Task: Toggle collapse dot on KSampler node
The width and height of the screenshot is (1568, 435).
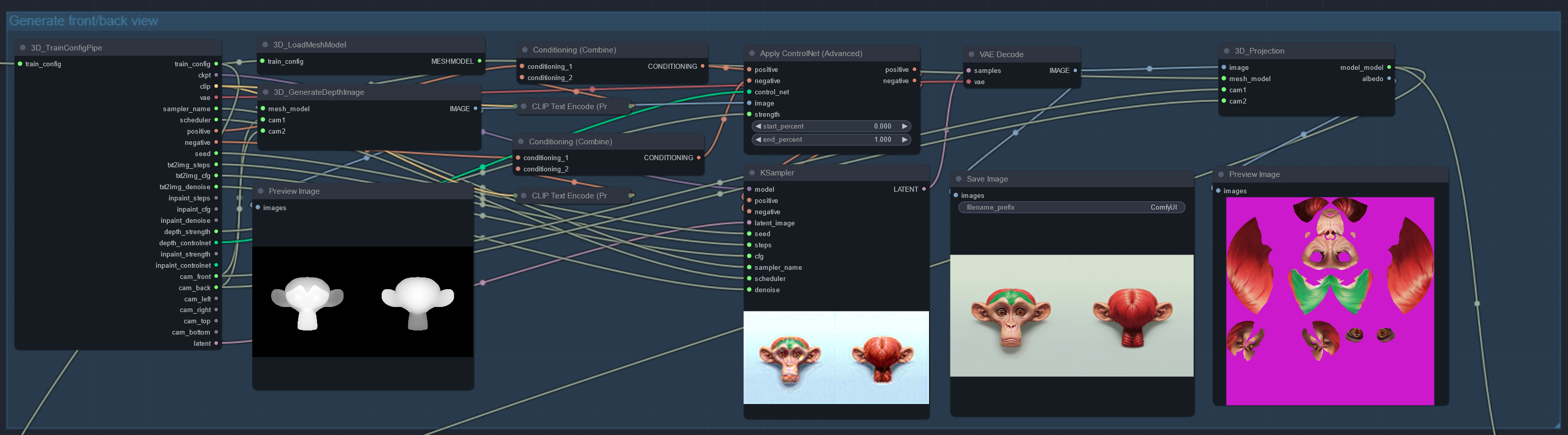Action: (x=752, y=173)
